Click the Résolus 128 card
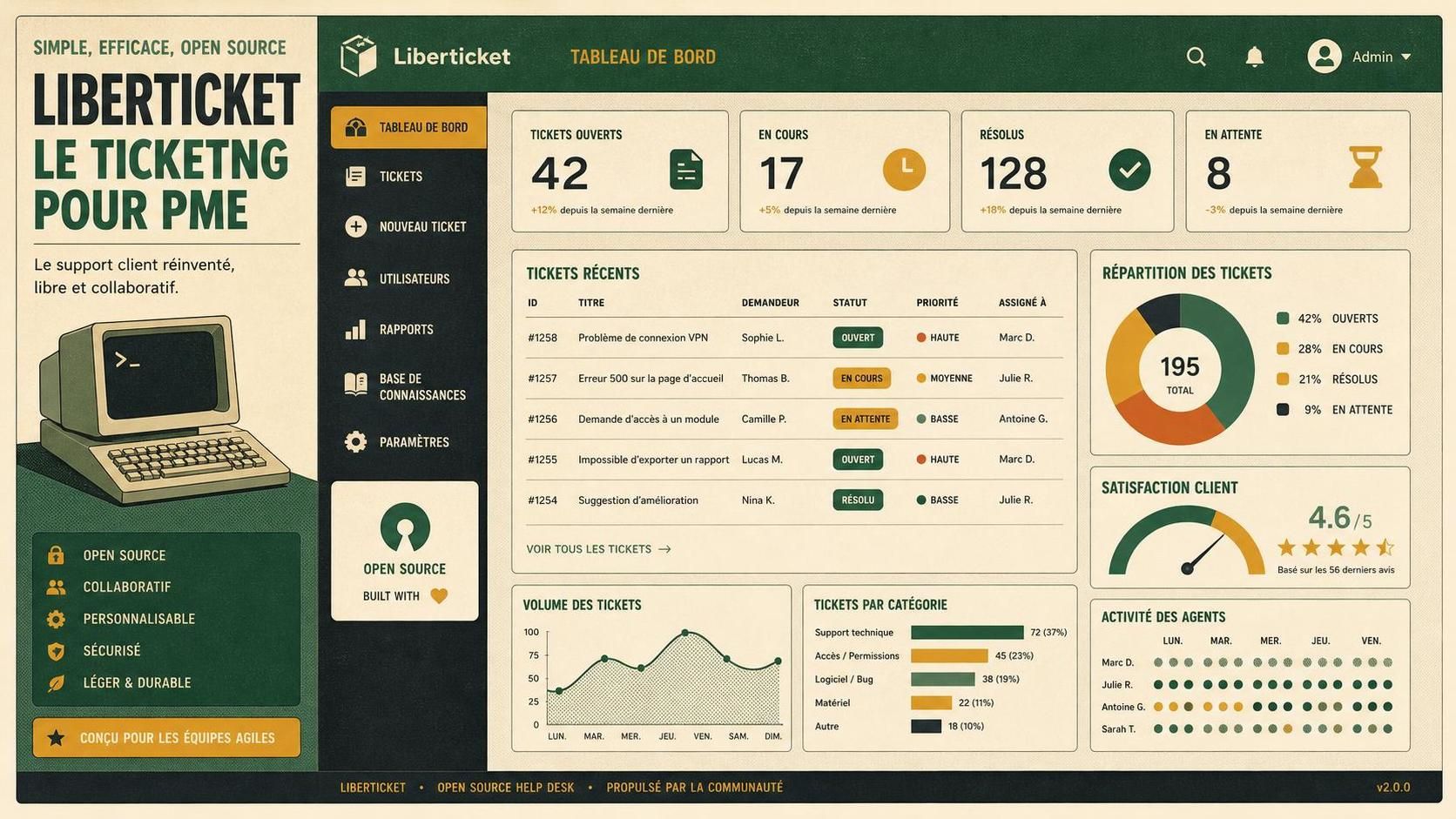The image size is (1456, 819). coord(1068,171)
